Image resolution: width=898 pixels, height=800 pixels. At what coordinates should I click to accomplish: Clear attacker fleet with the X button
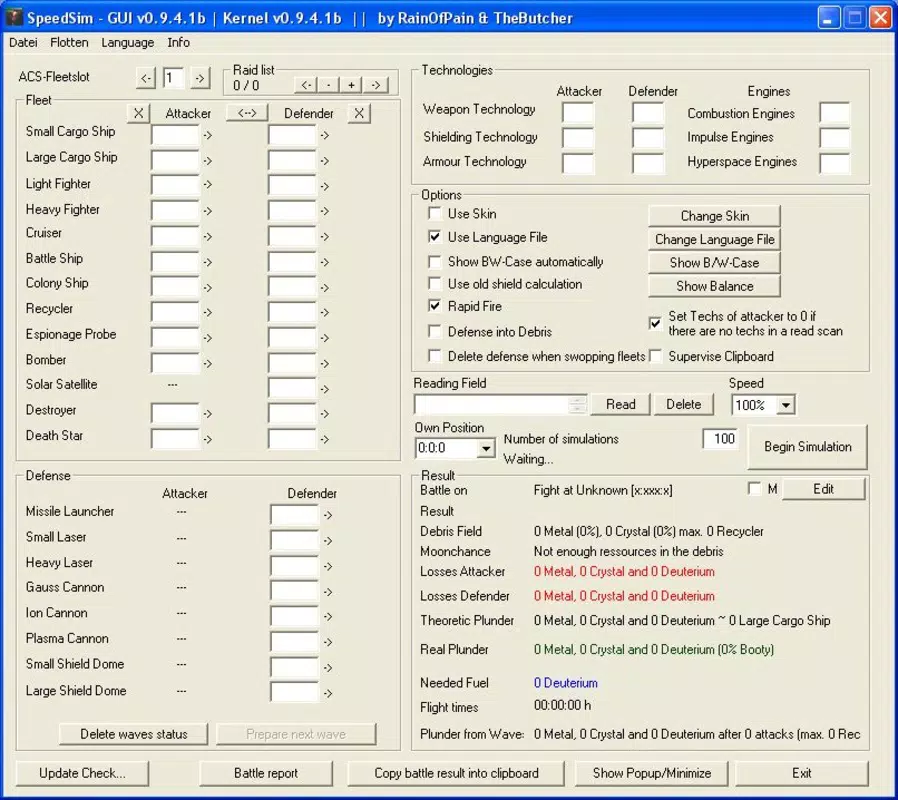[138, 113]
